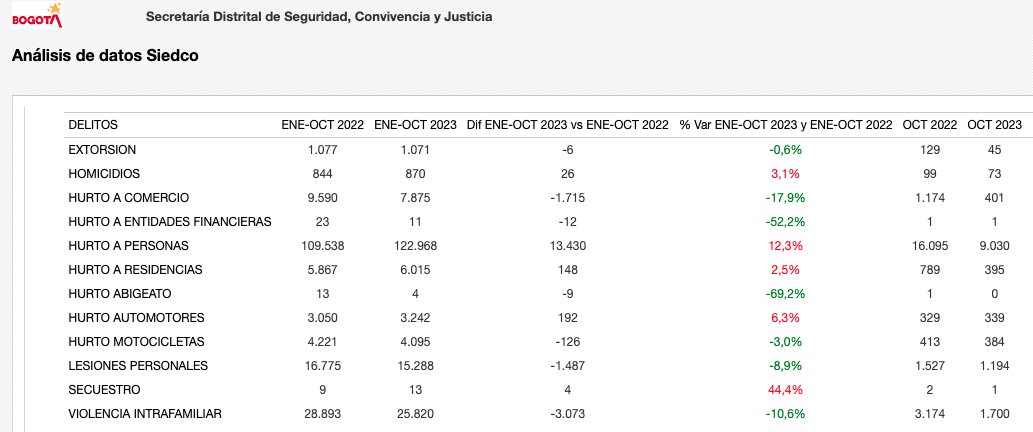
Task: Click the HURTO A COMERCIO row
Action: (545, 198)
